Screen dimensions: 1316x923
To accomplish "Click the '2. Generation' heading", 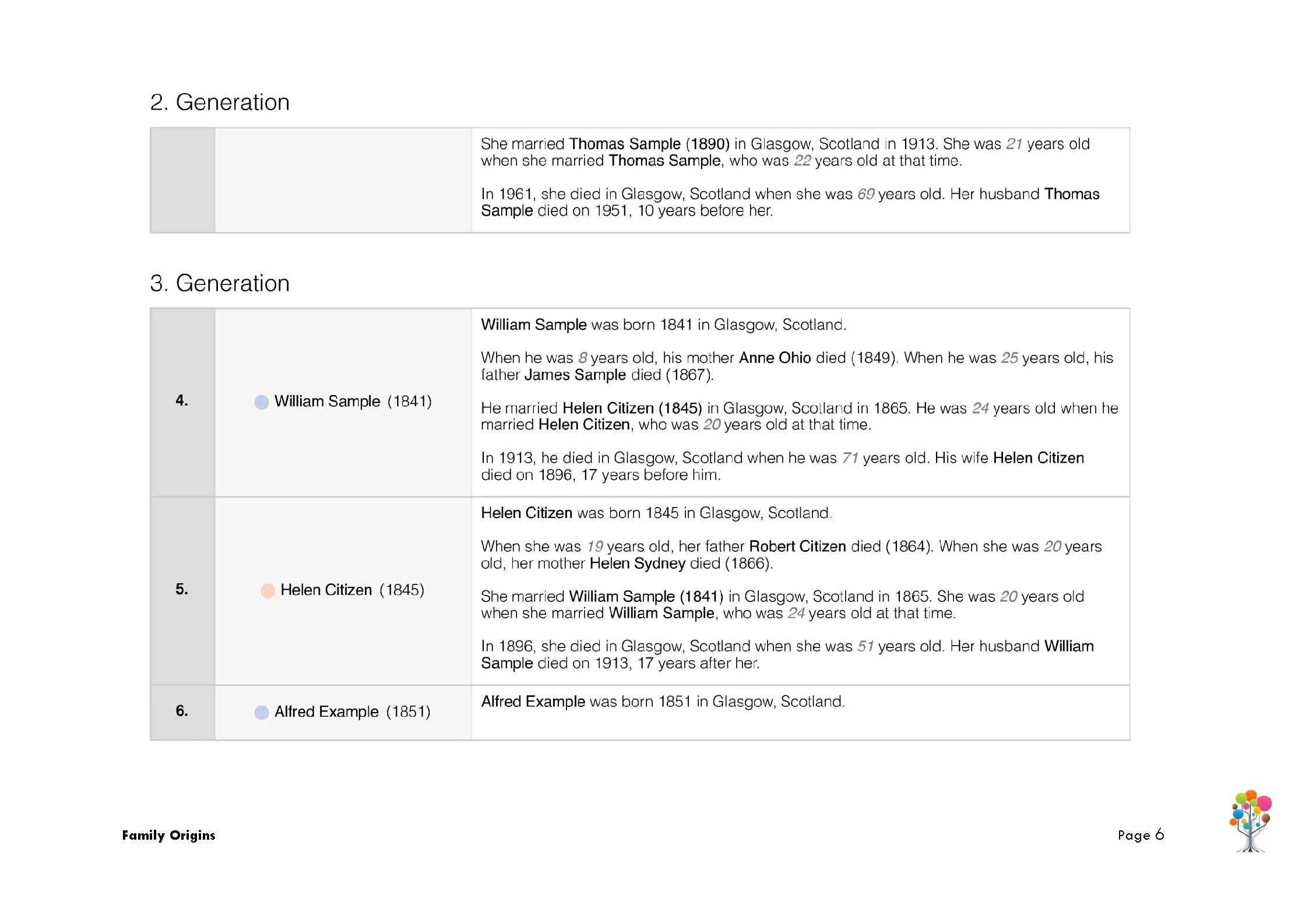I will pos(220,103).
